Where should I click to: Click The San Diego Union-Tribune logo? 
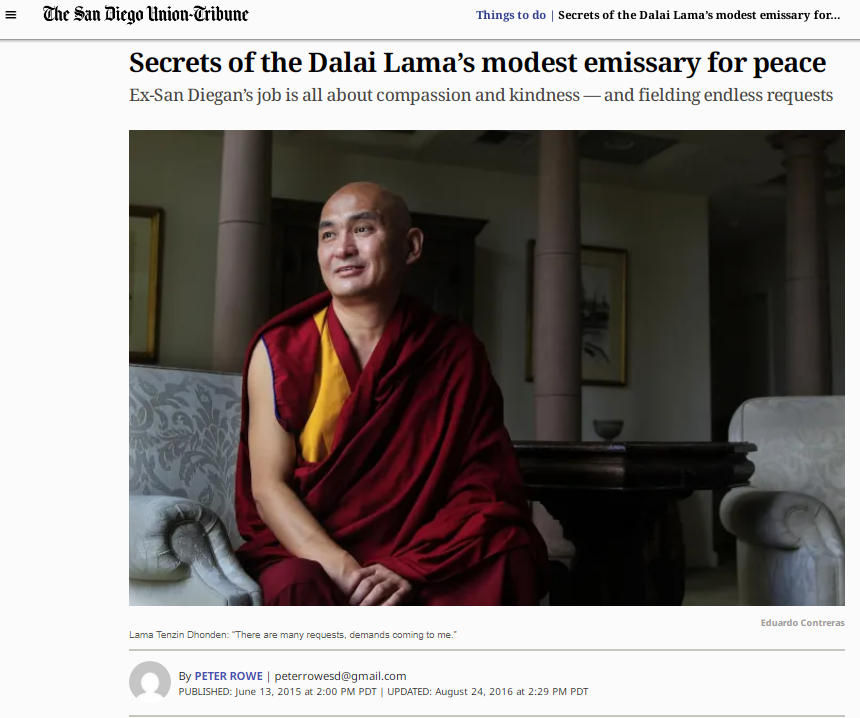[x=146, y=14]
